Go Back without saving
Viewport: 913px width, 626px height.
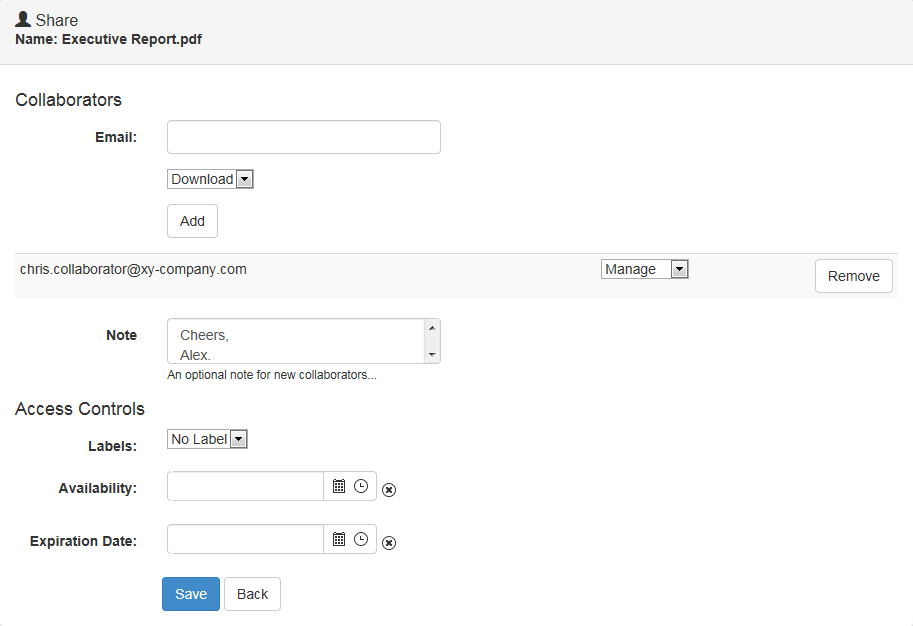point(251,593)
